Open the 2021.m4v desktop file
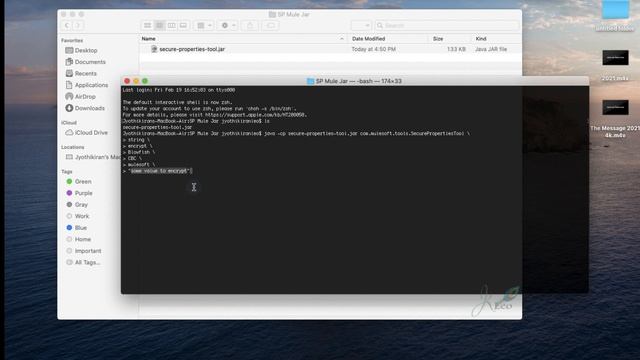 (x=616, y=64)
